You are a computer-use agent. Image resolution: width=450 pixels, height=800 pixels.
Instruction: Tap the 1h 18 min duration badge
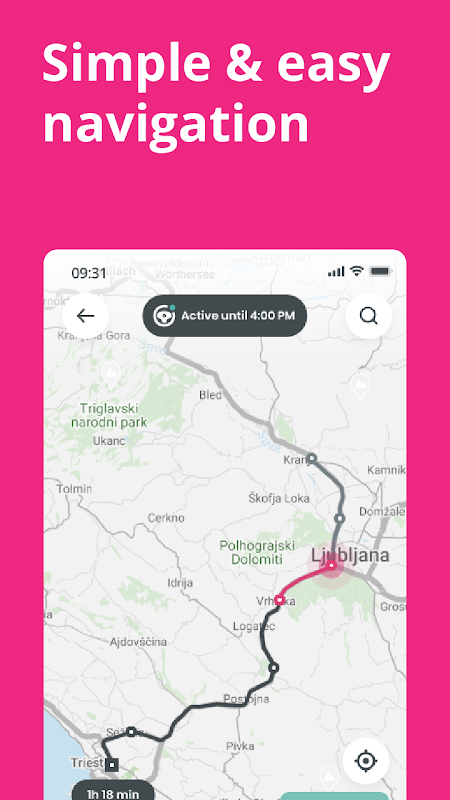(x=113, y=791)
